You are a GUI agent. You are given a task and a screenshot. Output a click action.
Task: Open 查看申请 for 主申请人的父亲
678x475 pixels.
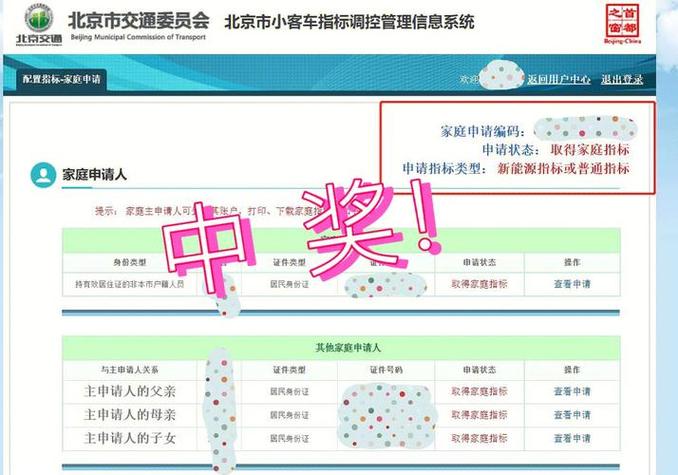click(572, 391)
